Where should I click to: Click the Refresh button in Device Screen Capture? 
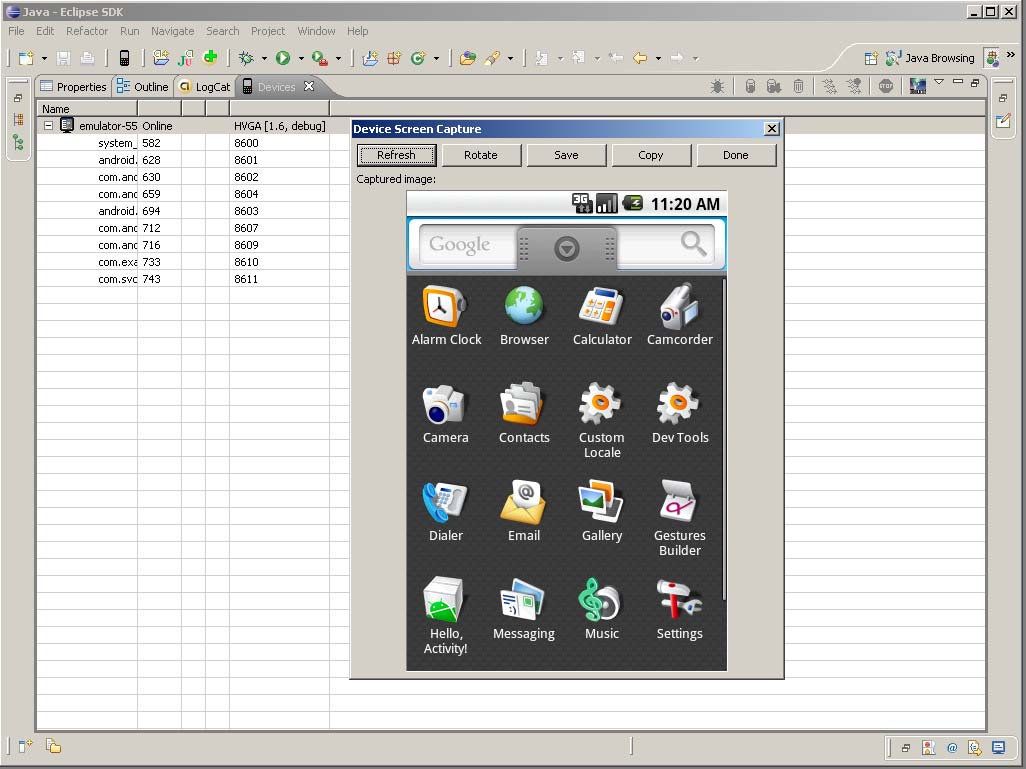[x=397, y=155]
